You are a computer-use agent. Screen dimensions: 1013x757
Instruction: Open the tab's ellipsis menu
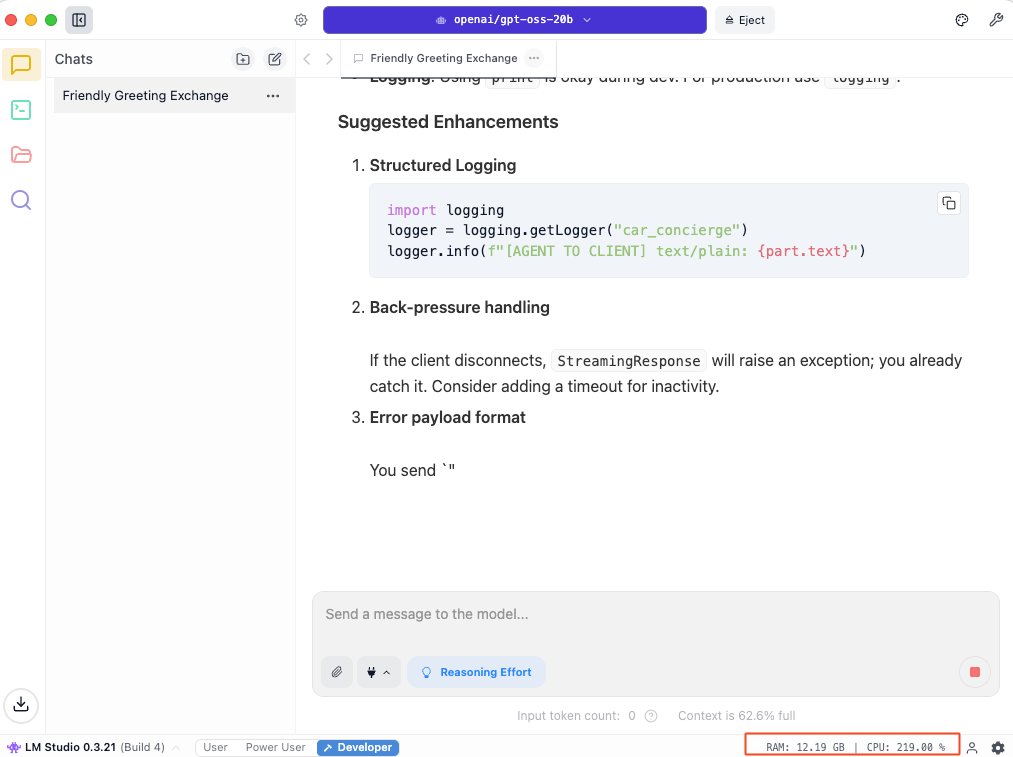(x=534, y=58)
